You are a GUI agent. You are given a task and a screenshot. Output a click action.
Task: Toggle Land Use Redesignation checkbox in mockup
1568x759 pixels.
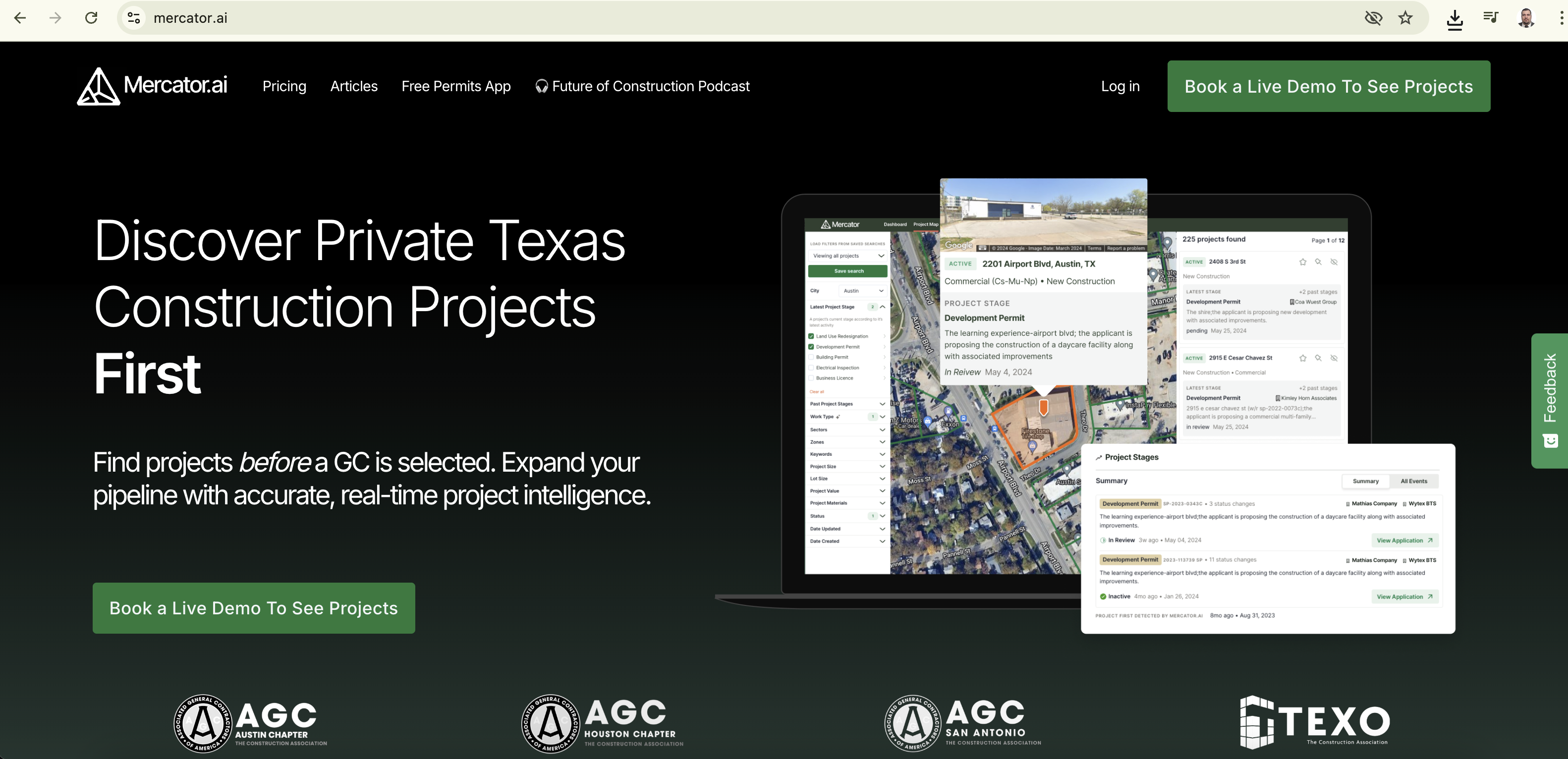[x=811, y=336]
